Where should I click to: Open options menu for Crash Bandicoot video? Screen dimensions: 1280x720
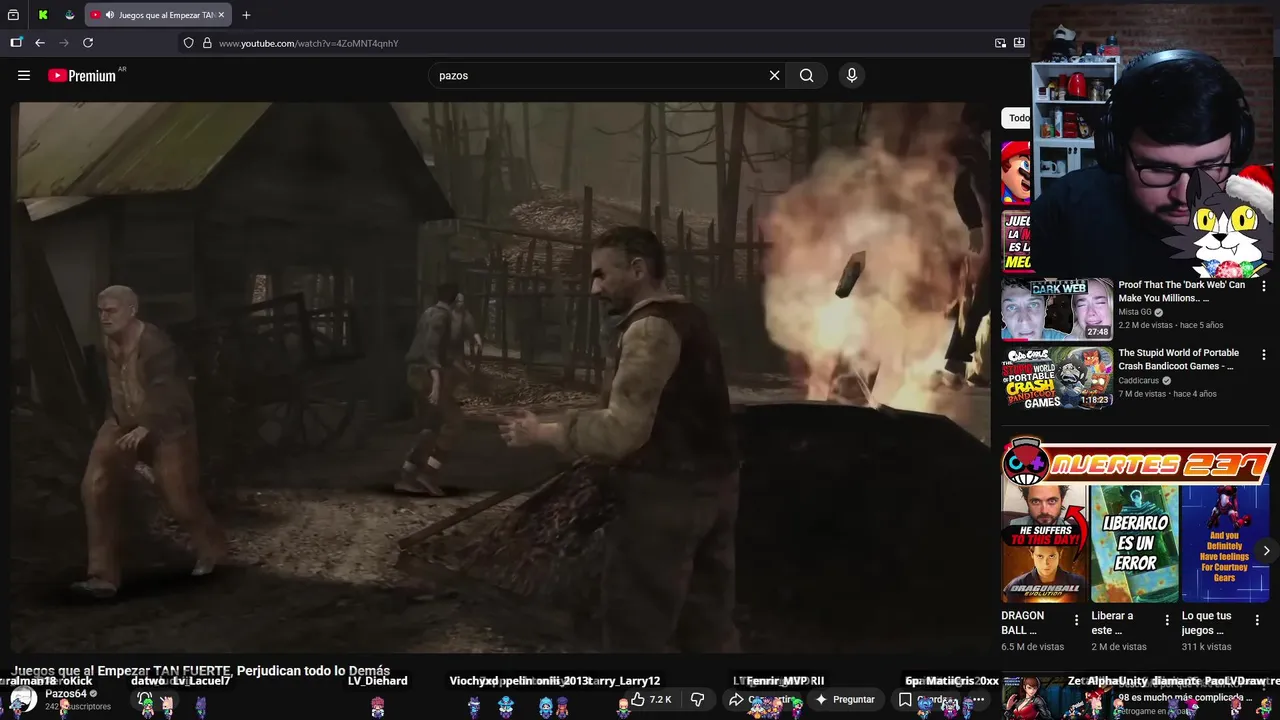point(1263,355)
